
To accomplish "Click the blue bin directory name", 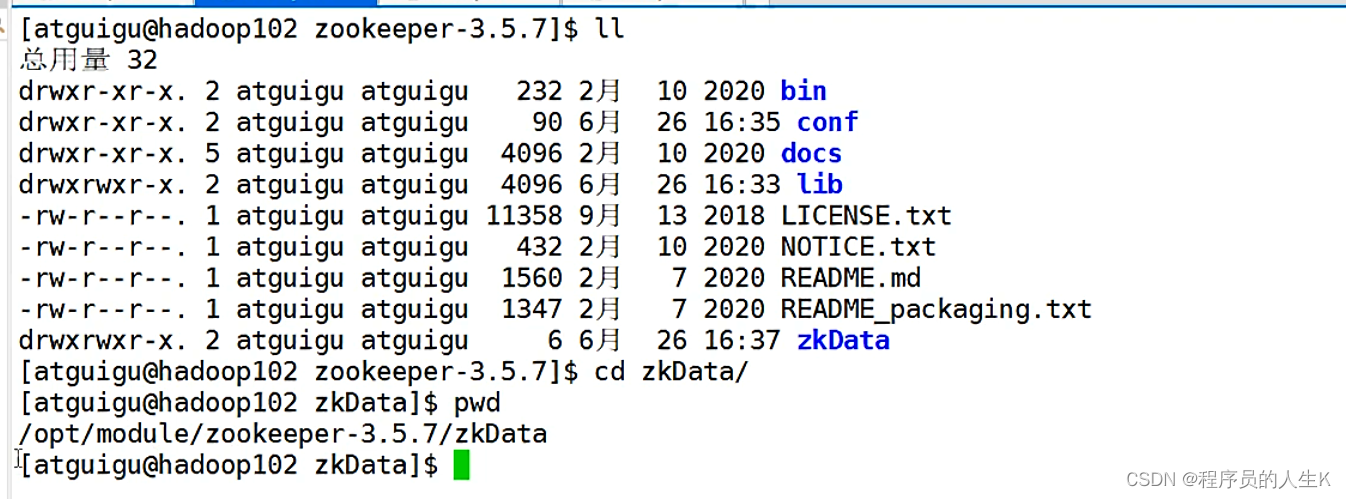I will click(x=803, y=91).
